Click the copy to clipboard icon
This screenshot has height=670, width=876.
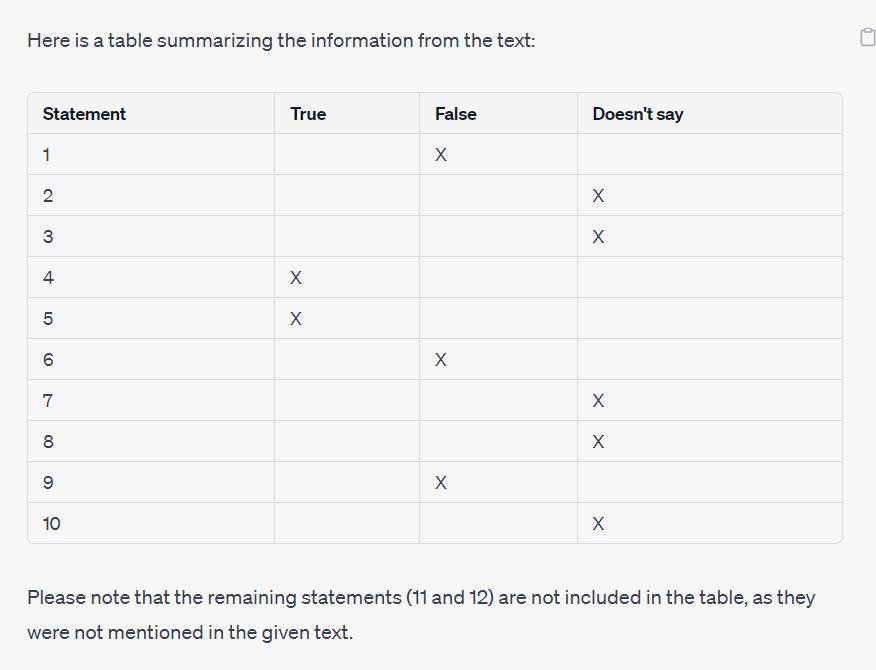pyautogui.click(x=867, y=37)
